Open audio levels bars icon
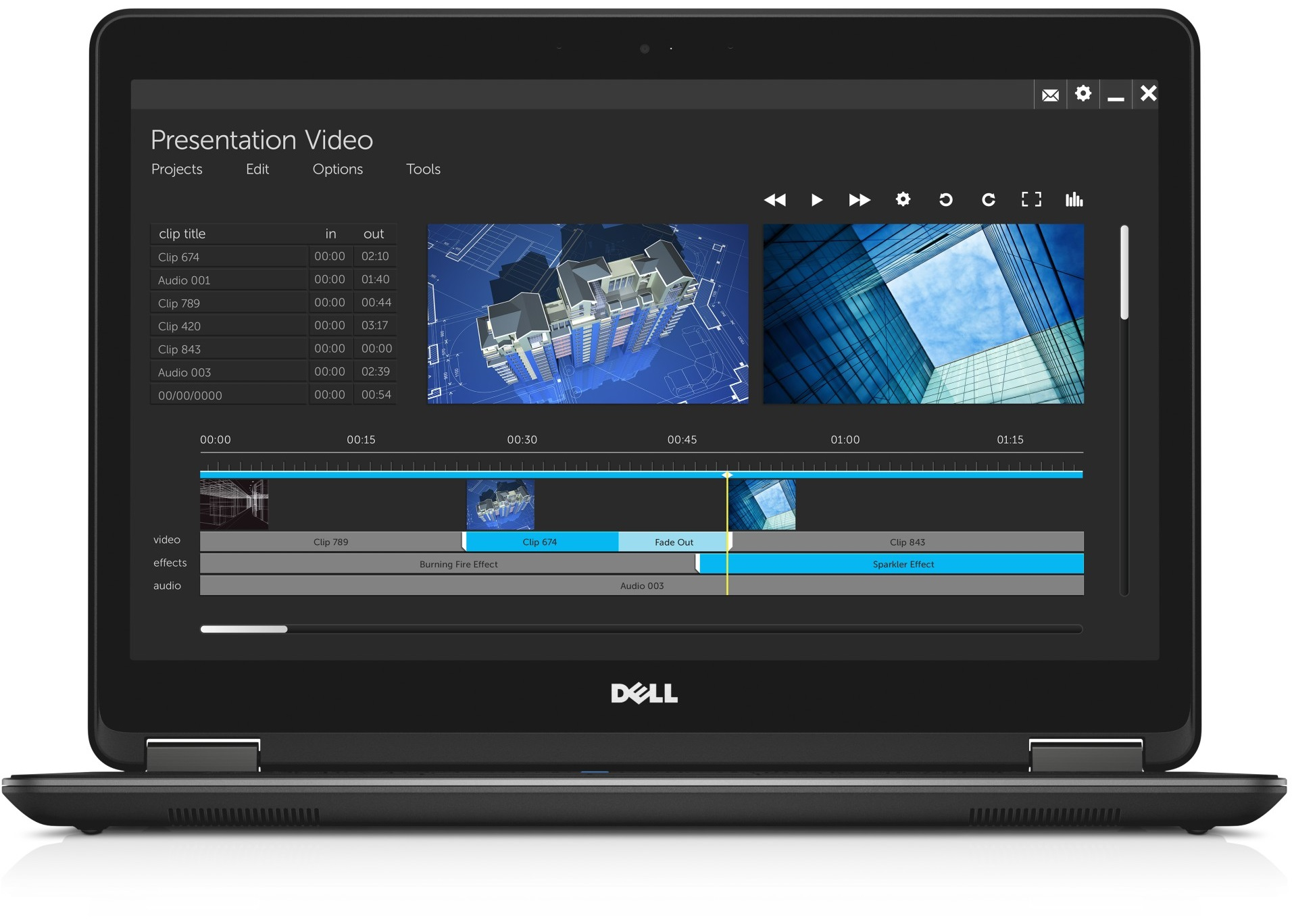 coord(1074,199)
